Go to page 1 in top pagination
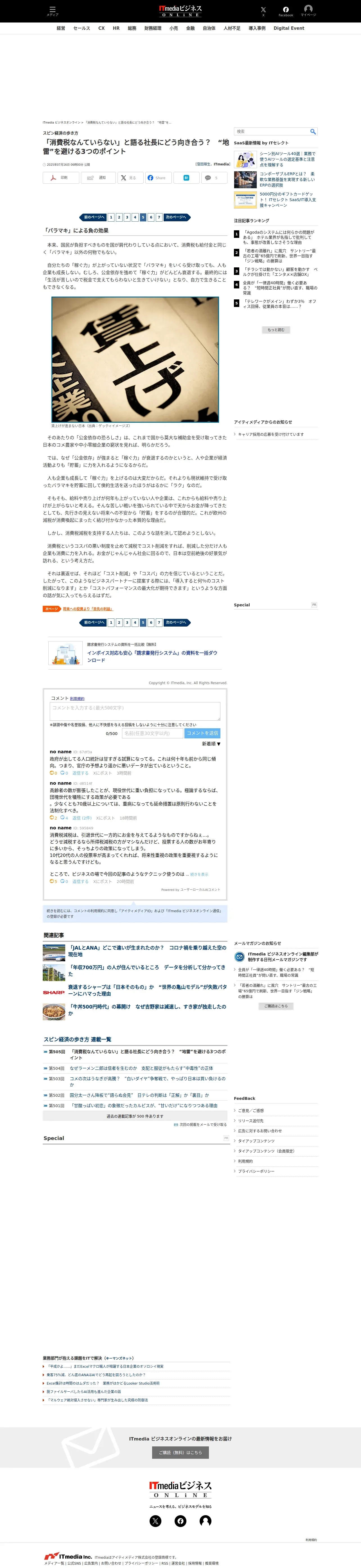 coord(111,217)
